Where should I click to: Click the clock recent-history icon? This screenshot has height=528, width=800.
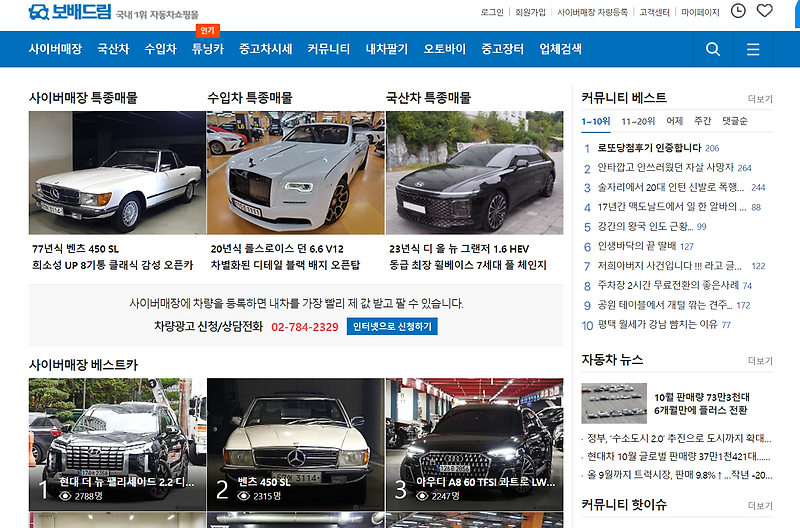point(738,11)
